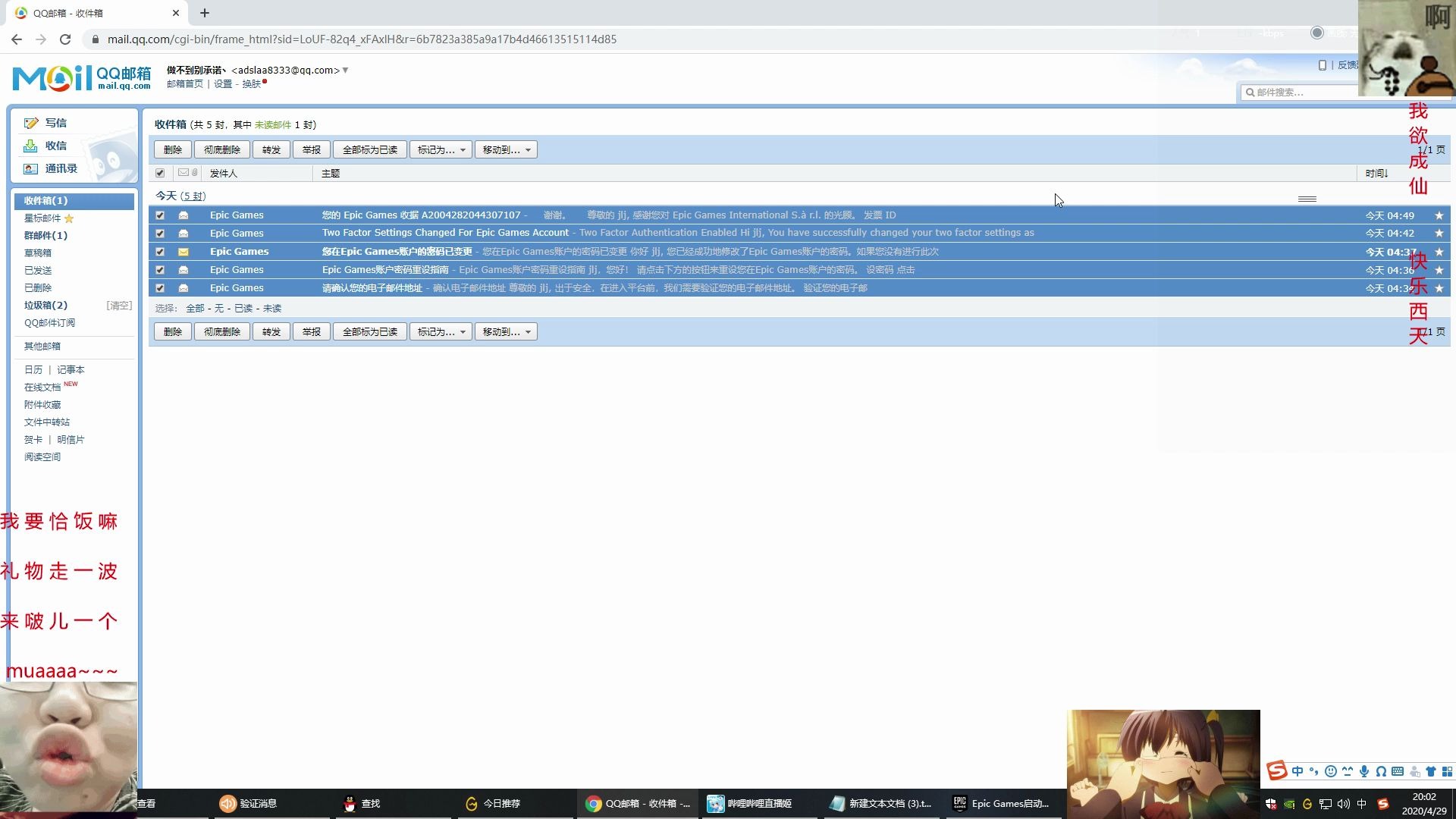Open the 通讯录 contacts icon
1456x819 pixels.
coord(30,168)
